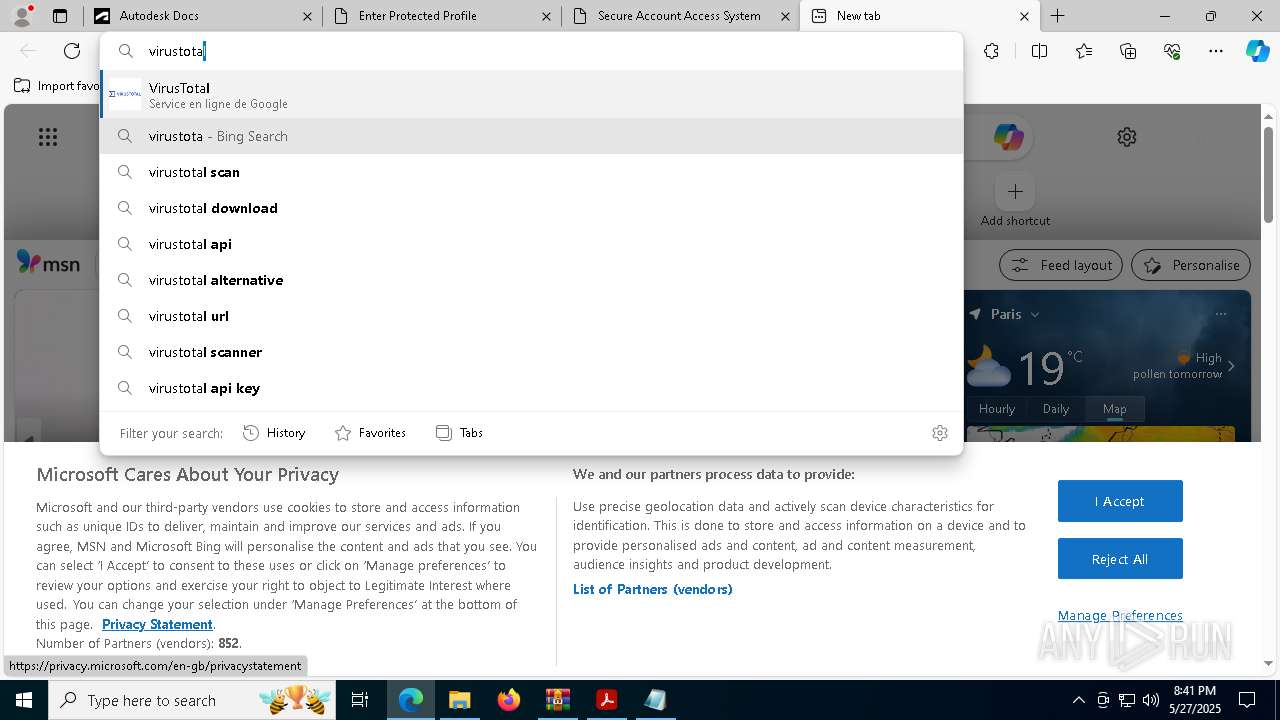1280x720 pixels.
Task: Open page settings gear icon
Action: click(1127, 137)
